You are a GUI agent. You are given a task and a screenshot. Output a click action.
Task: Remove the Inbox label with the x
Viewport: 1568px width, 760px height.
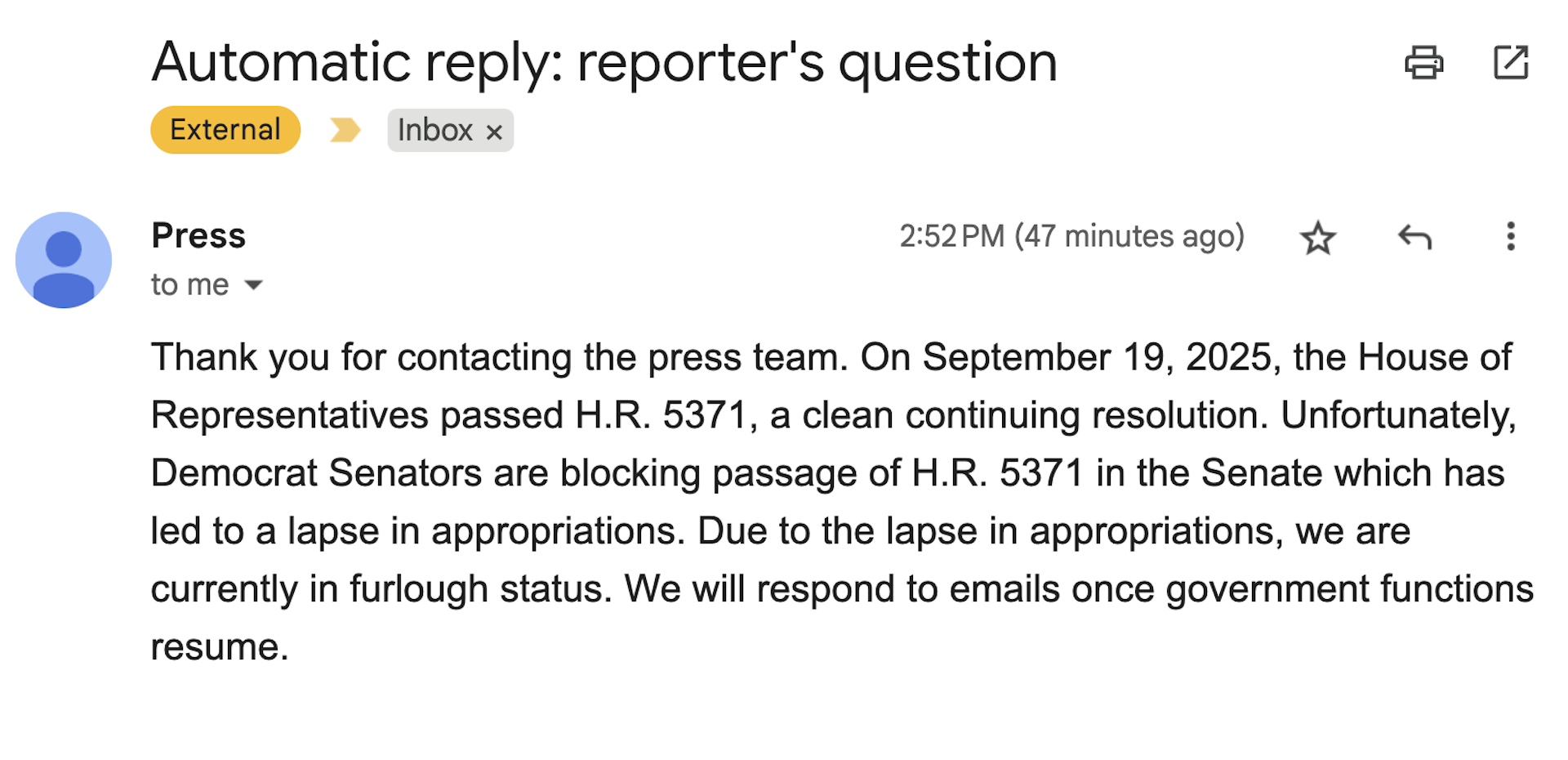click(x=494, y=132)
